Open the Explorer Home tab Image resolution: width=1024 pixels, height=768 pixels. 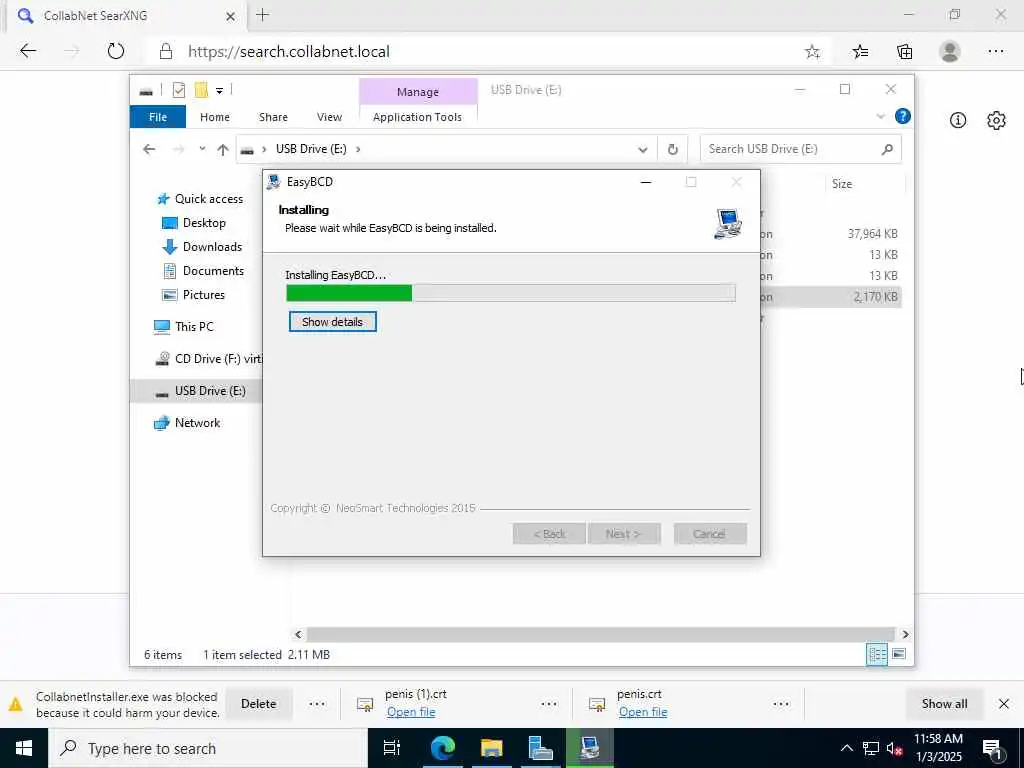(215, 117)
